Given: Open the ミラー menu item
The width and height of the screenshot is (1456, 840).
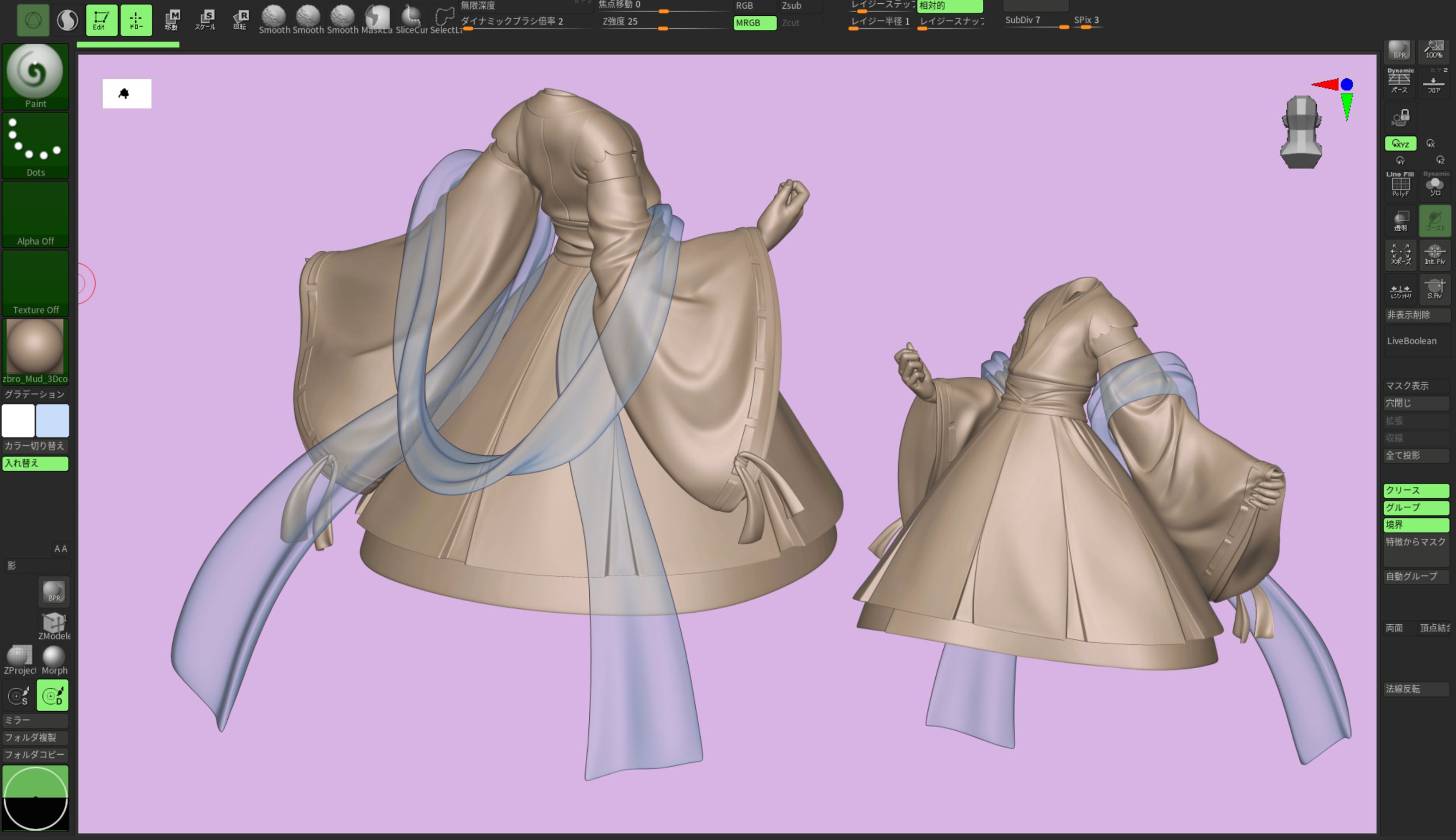Looking at the screenshot, I should [x=35, y=720].
